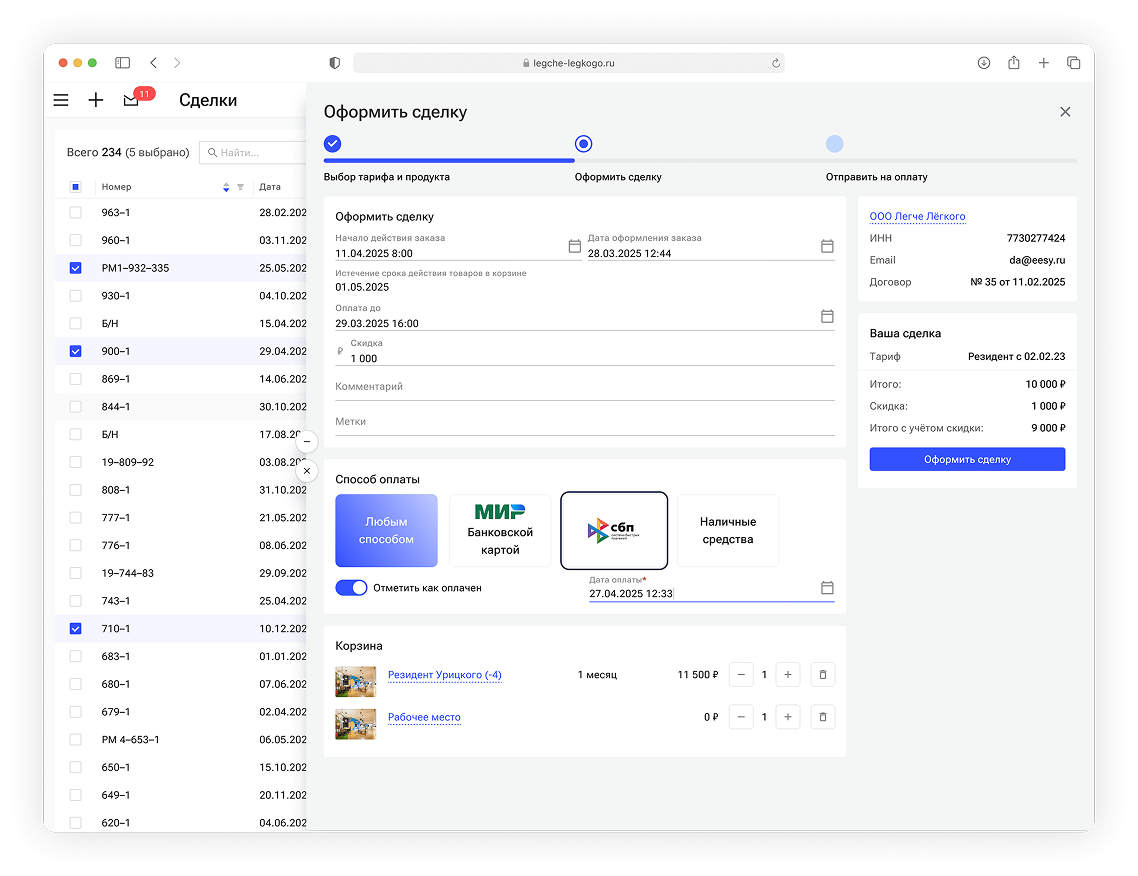1138x876 pixels.
Task: Click the legche-legkogo.ru address bar
Action: click(x=568, y=63)
